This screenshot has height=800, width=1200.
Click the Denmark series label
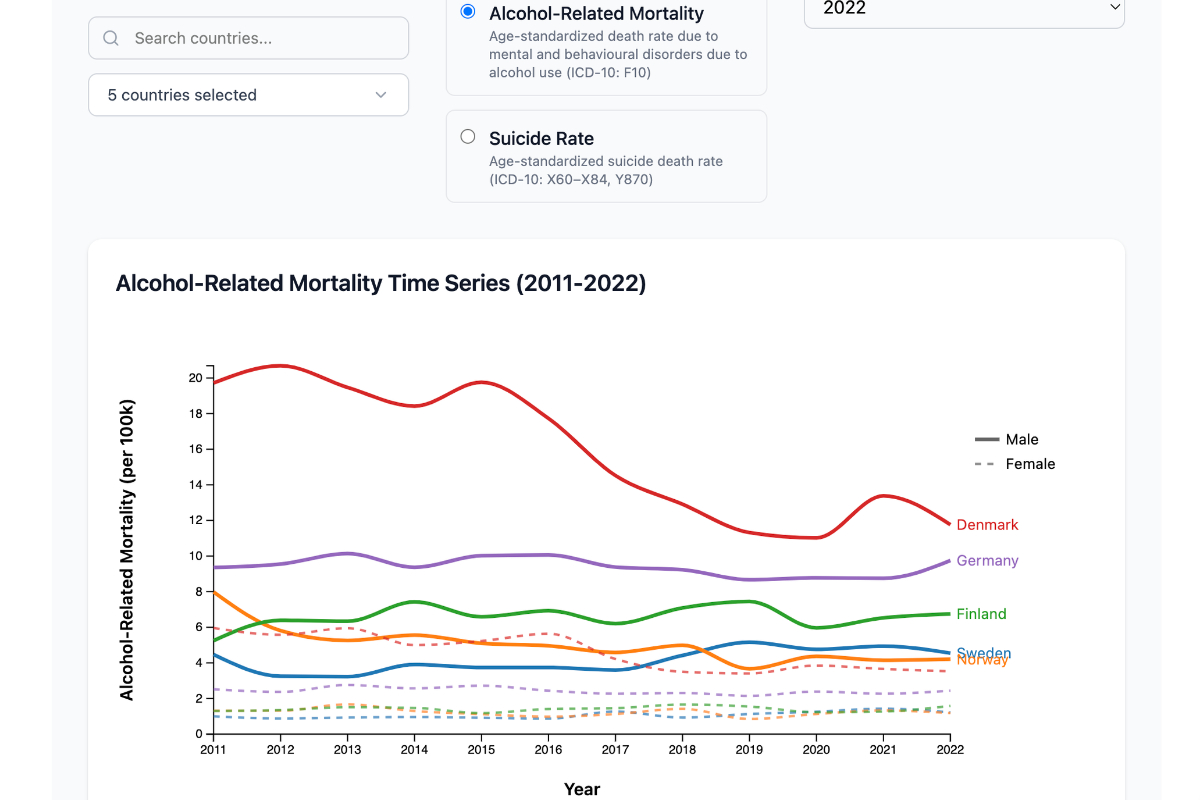(987, 525)
